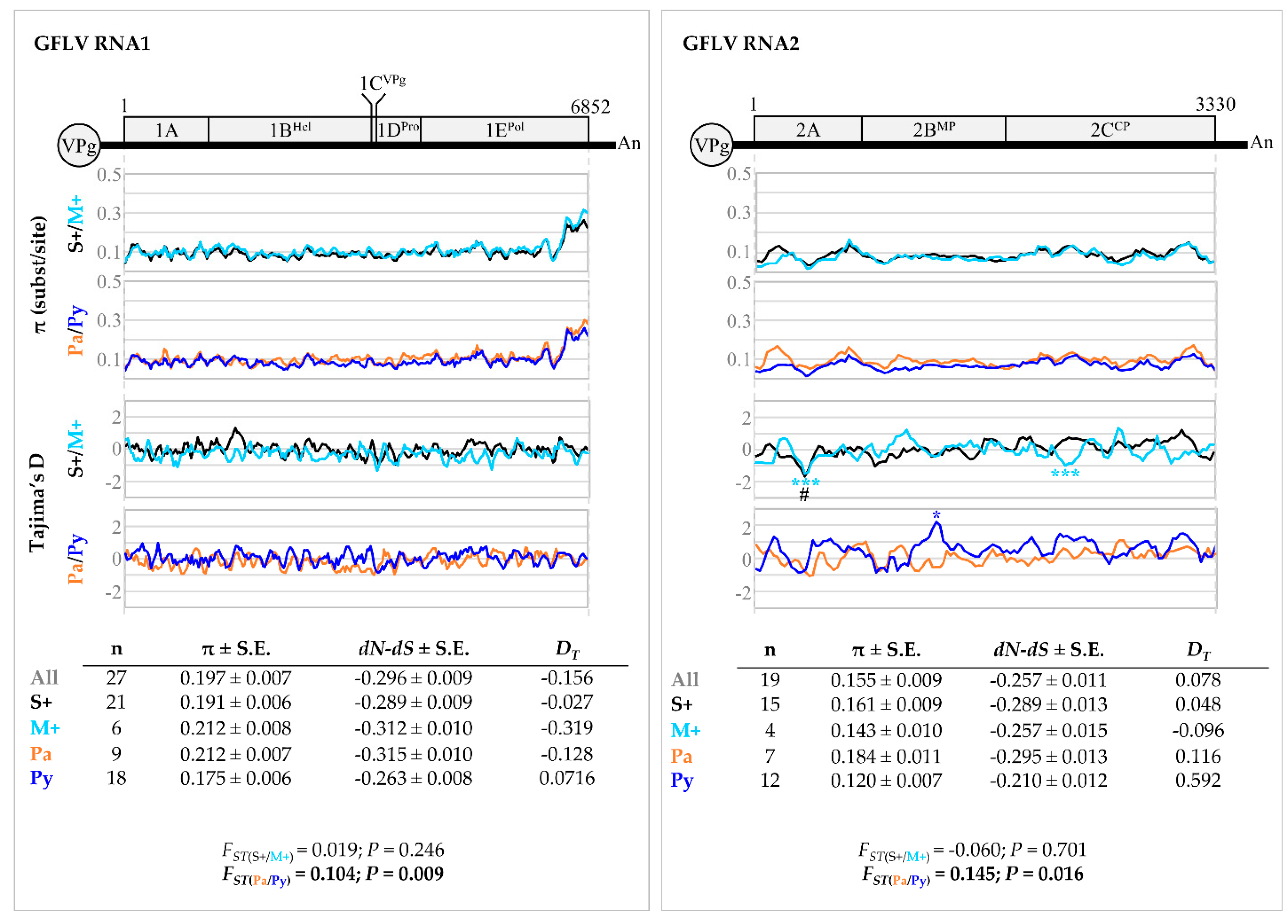Click the VPg circle in RNA2 diagram
The width and height of the screenshot is (1288, 924).
(711, 145)
